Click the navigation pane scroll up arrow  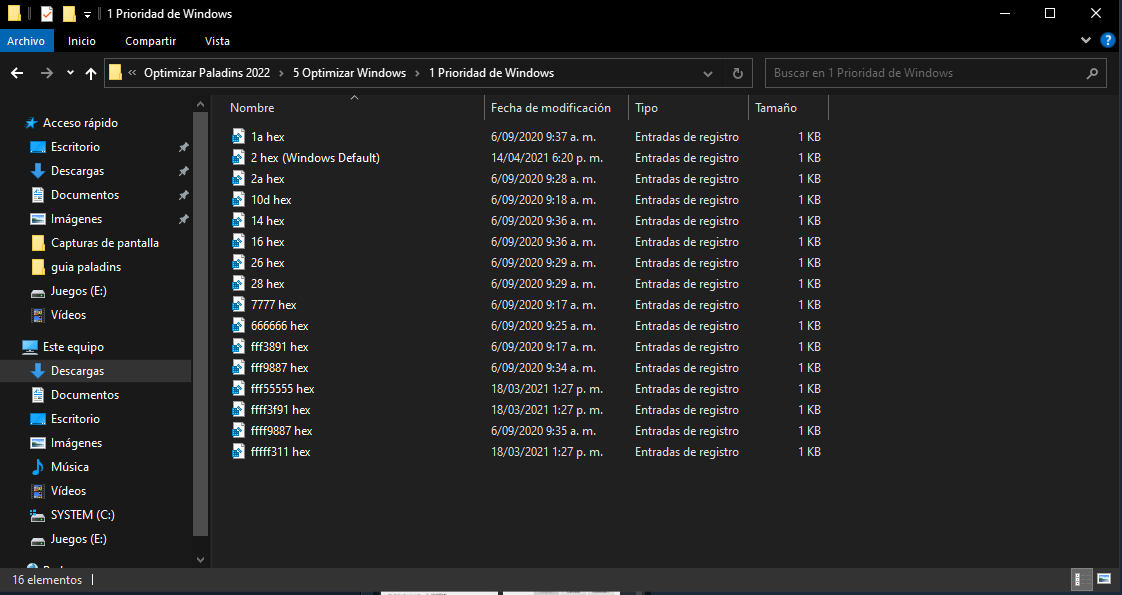click(x=200, y=105)
